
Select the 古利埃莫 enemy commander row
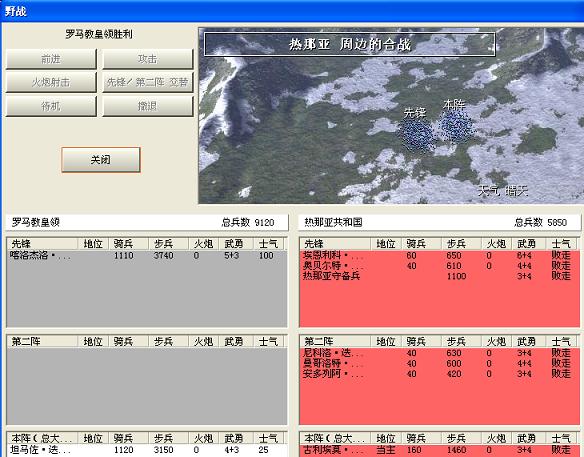coord(439,450)
